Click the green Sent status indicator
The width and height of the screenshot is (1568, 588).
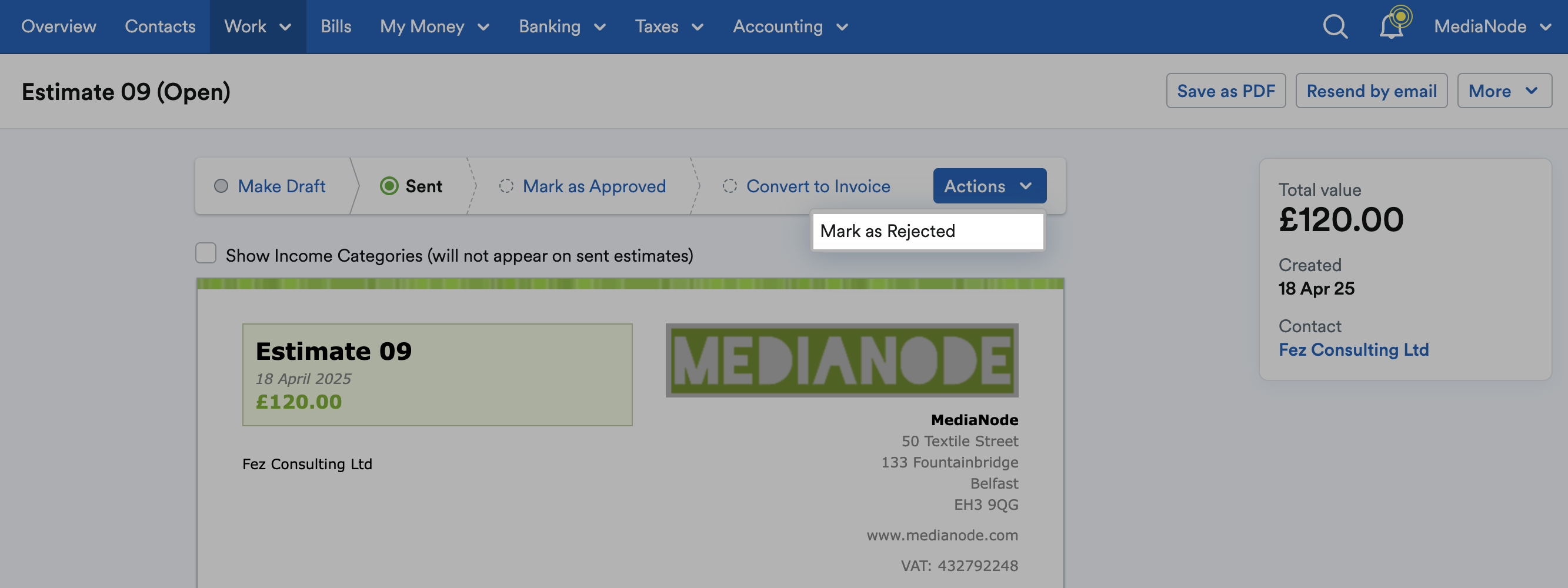pyautogui.click(x=389, y=186)
